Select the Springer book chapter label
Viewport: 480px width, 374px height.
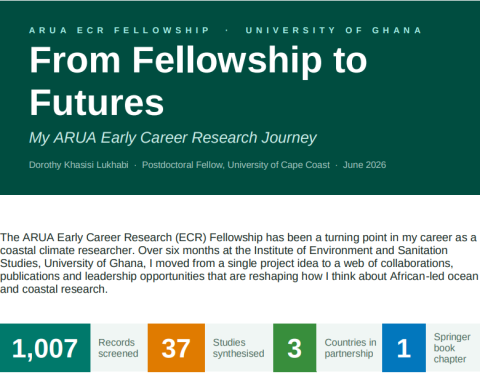click(452, 348)
